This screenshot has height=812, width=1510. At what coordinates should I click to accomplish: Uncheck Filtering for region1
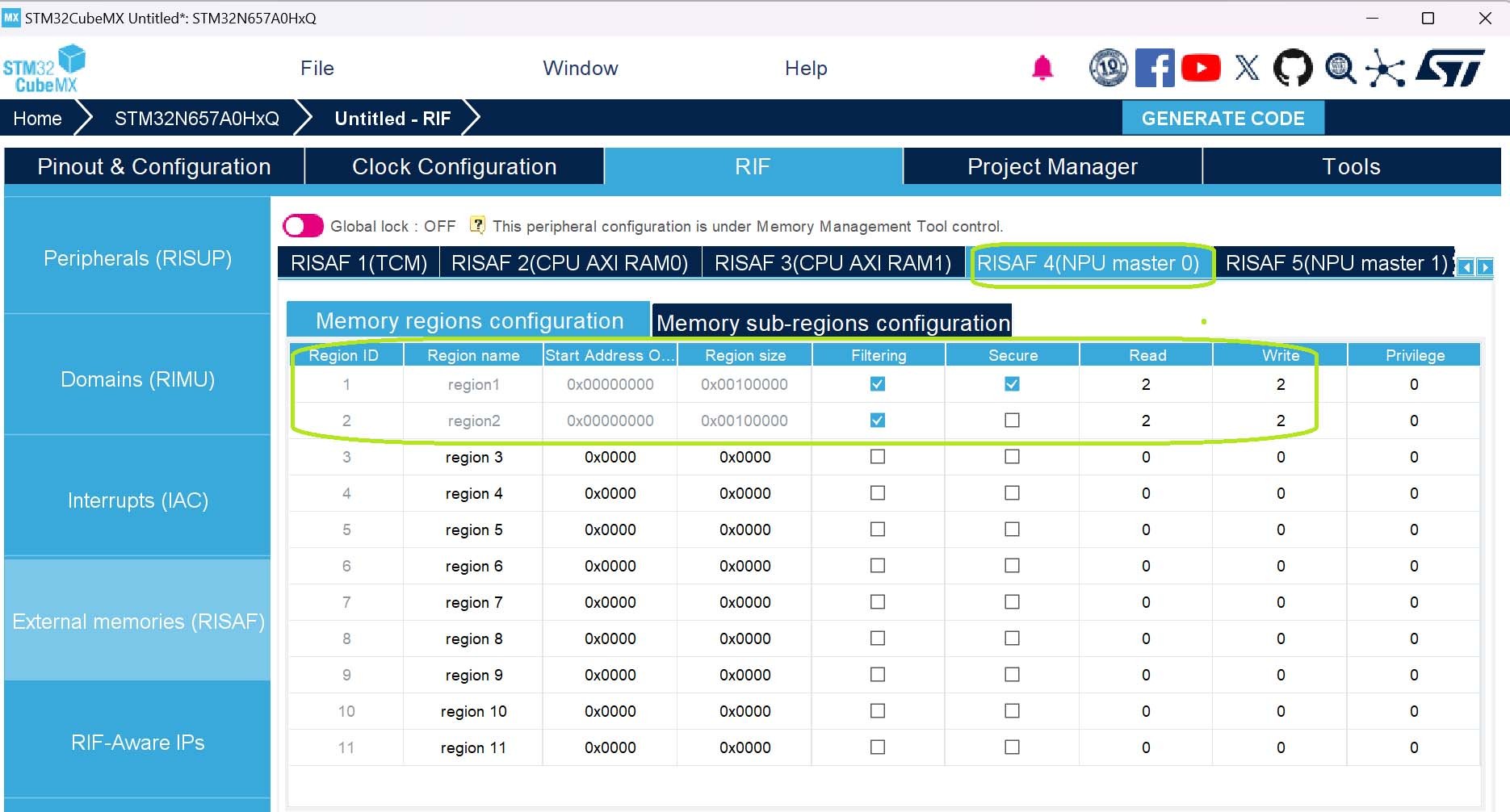point(878,384)
